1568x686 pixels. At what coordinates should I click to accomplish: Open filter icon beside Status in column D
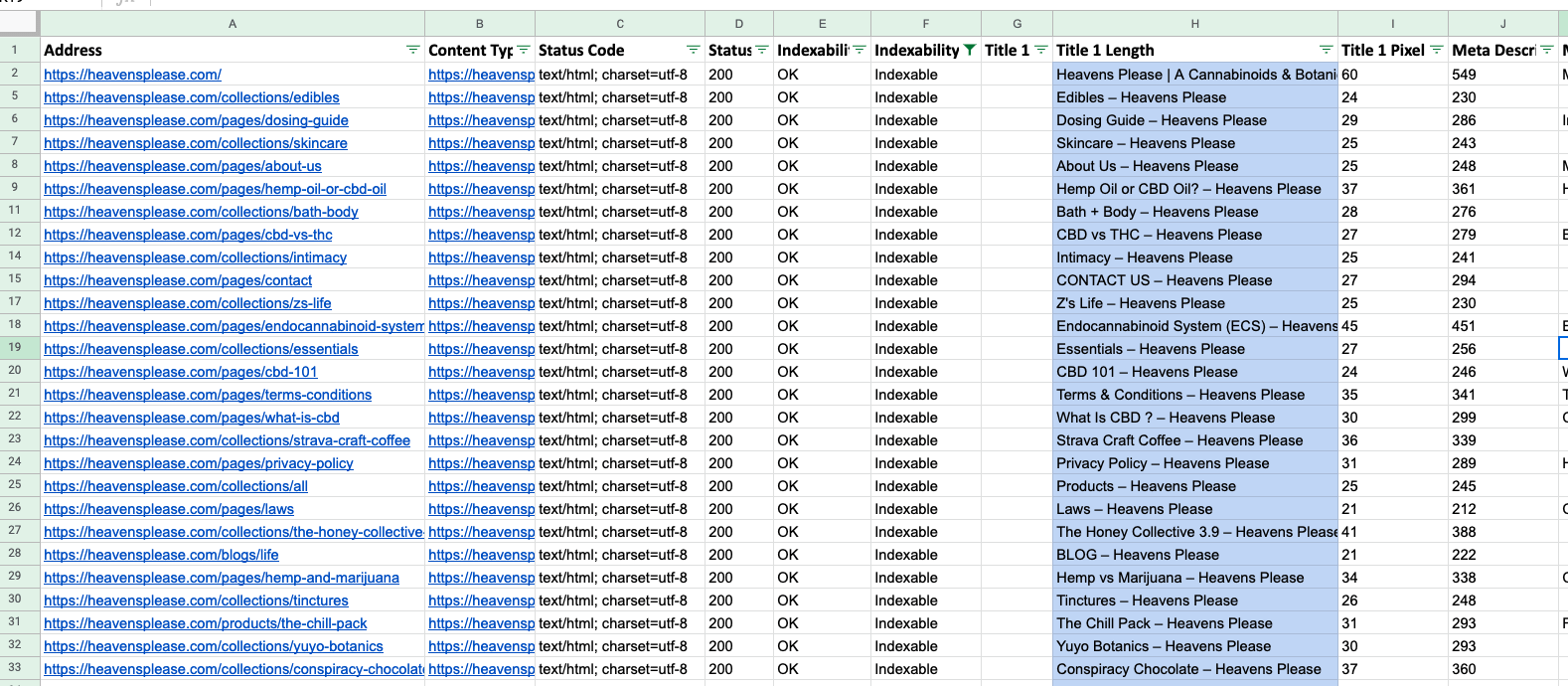pos(762,50)
